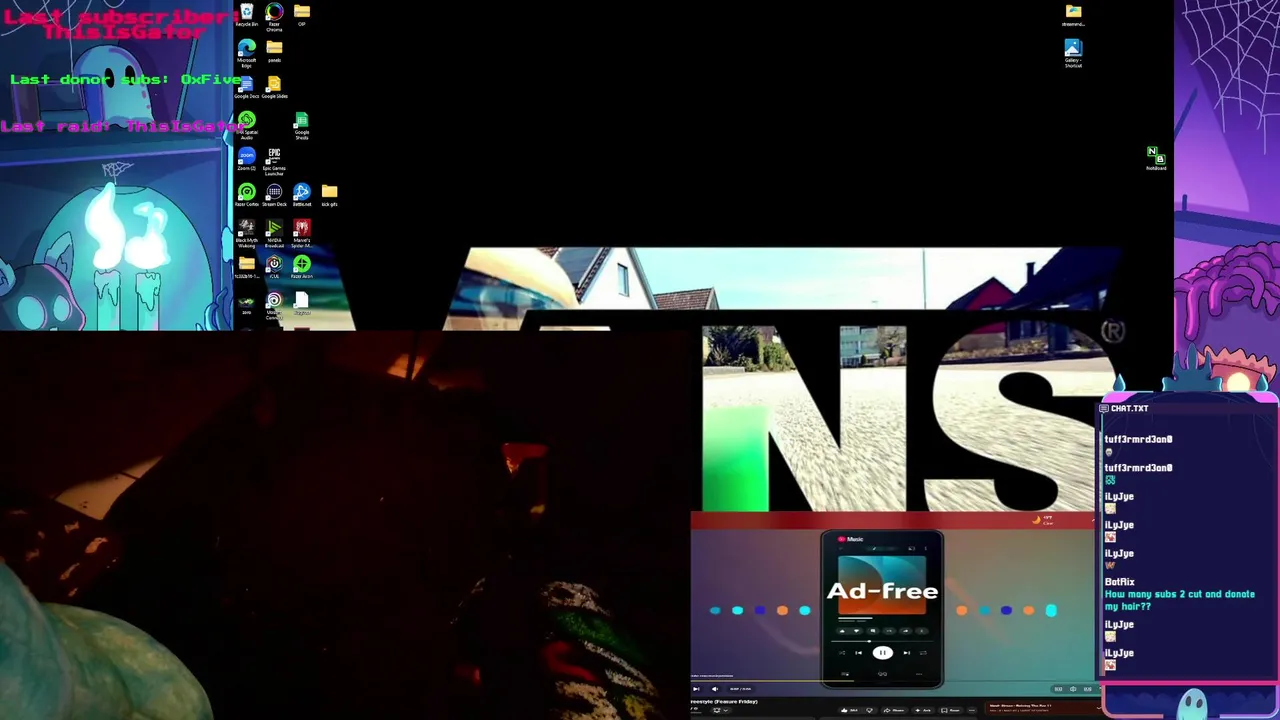Launch the Zoom desktop shortcut
This screenshot has height=720, width=1280.
point(246,159)
